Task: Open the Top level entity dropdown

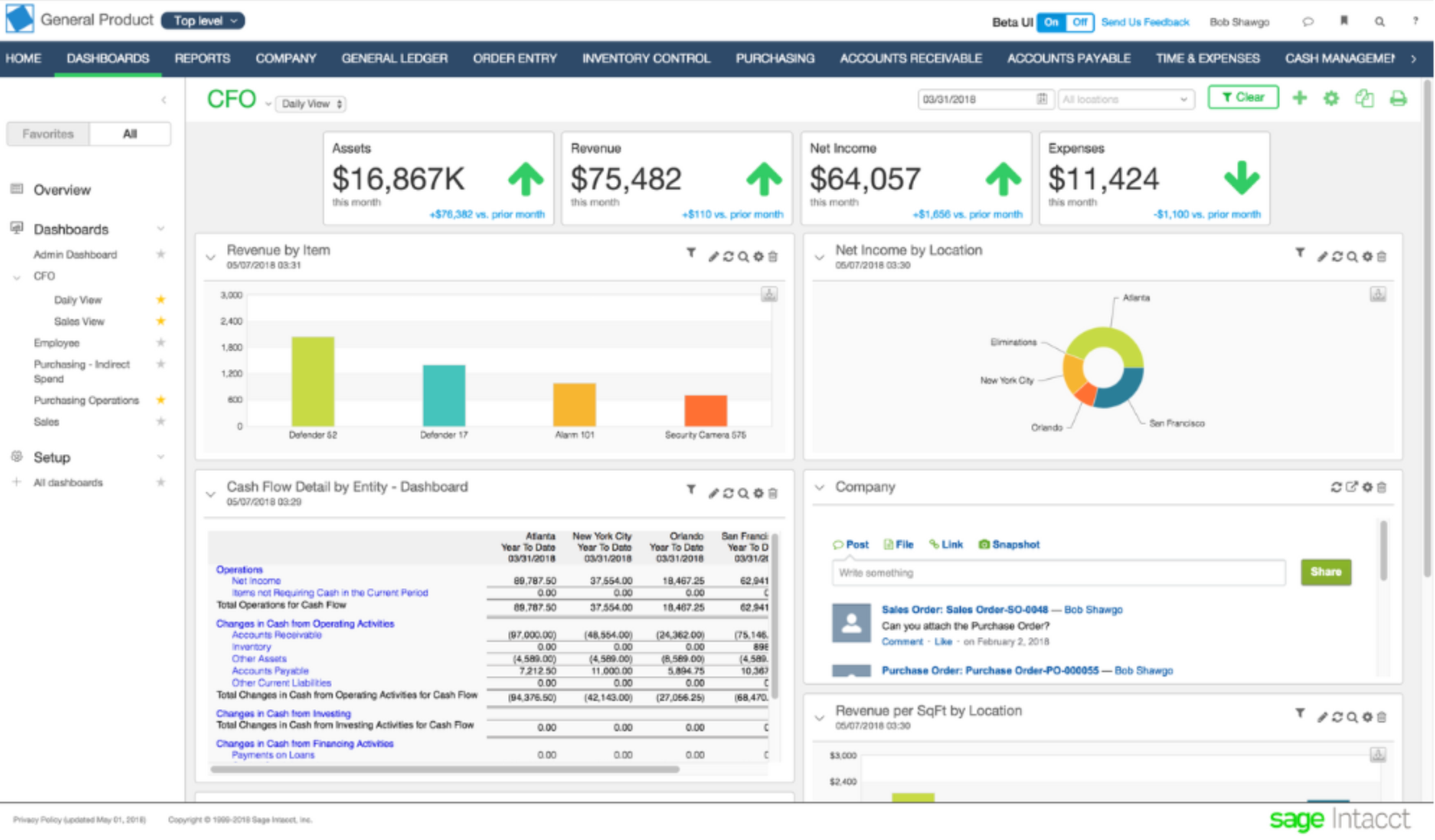Action: coord(203,21)
